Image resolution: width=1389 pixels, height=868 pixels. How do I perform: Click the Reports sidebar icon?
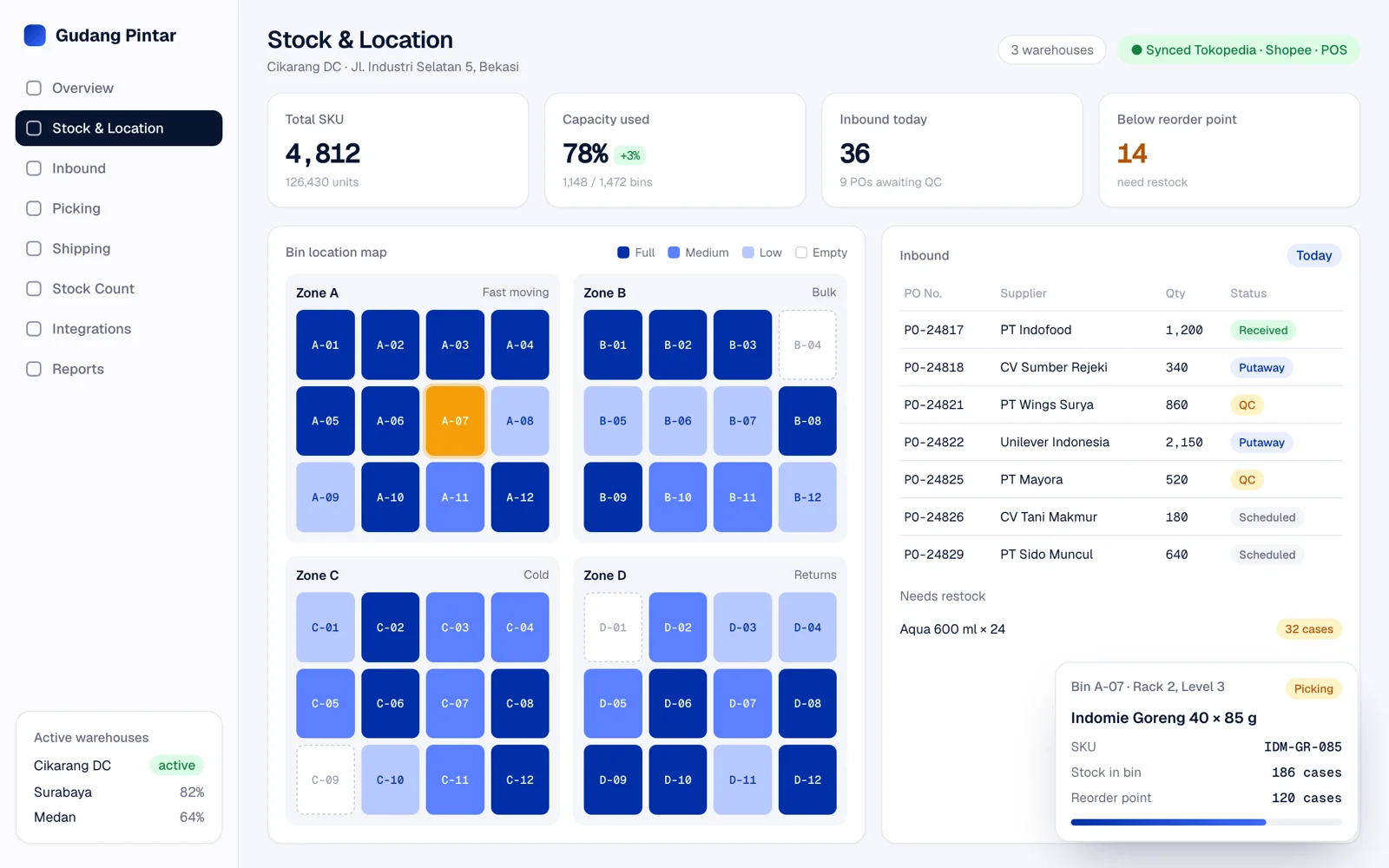34,369
